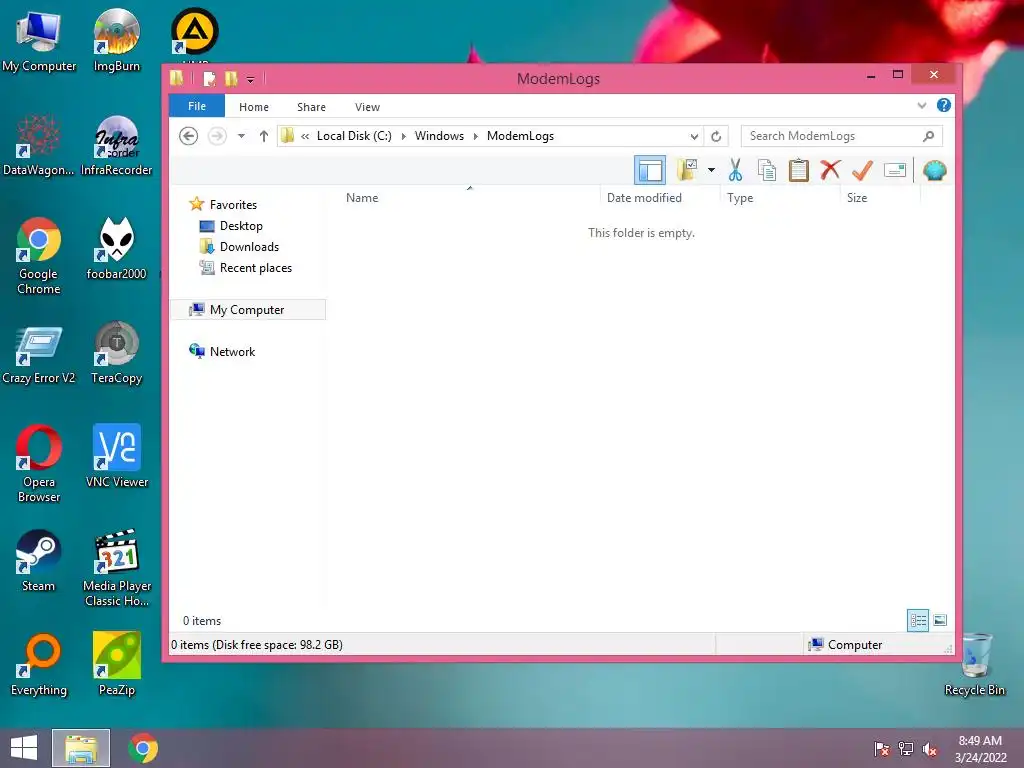Click the search magnifier icon
1024x768 pixels.
(929, 136)
